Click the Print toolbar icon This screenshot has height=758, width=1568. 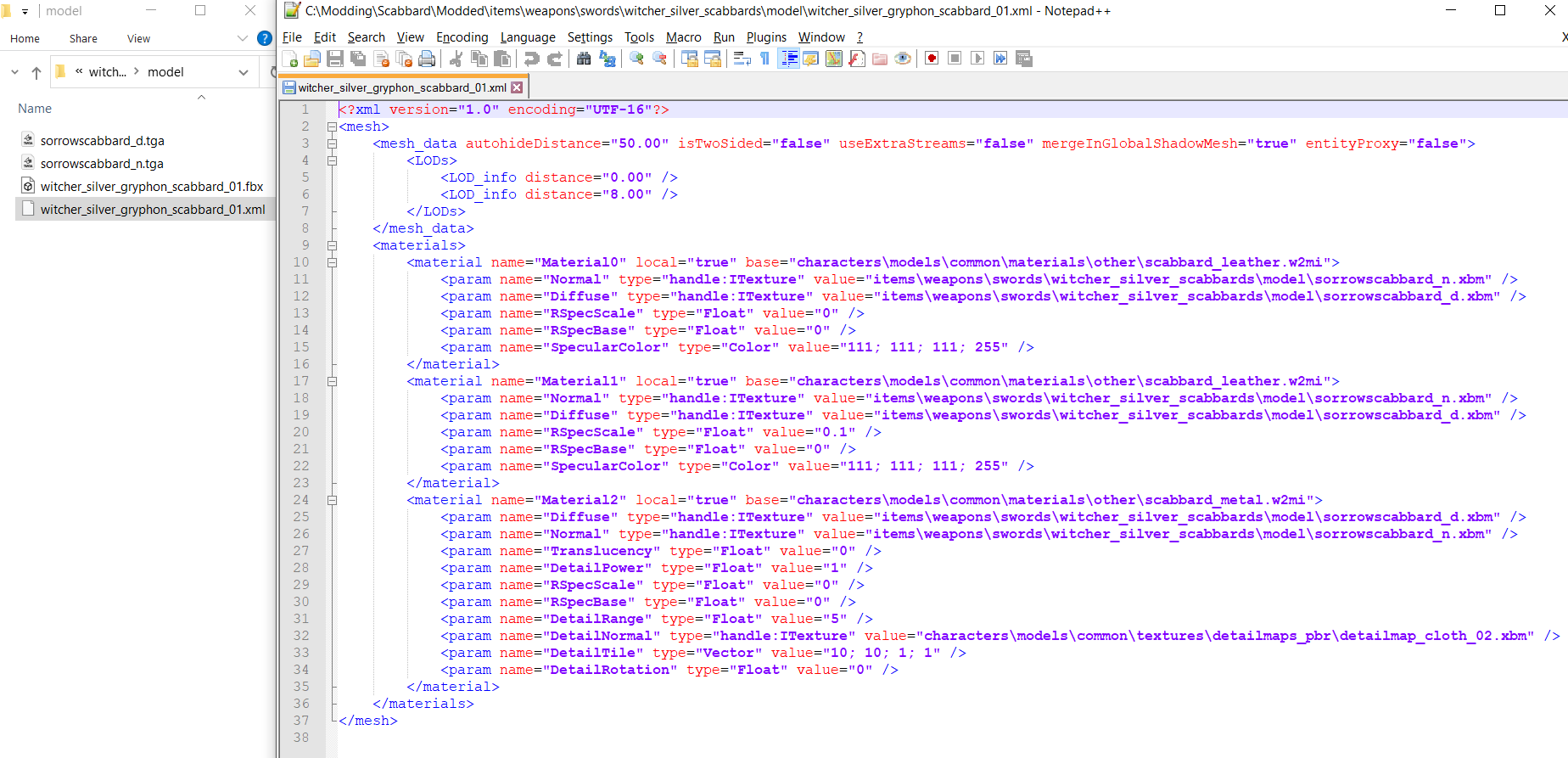click(x=427, y=59)
